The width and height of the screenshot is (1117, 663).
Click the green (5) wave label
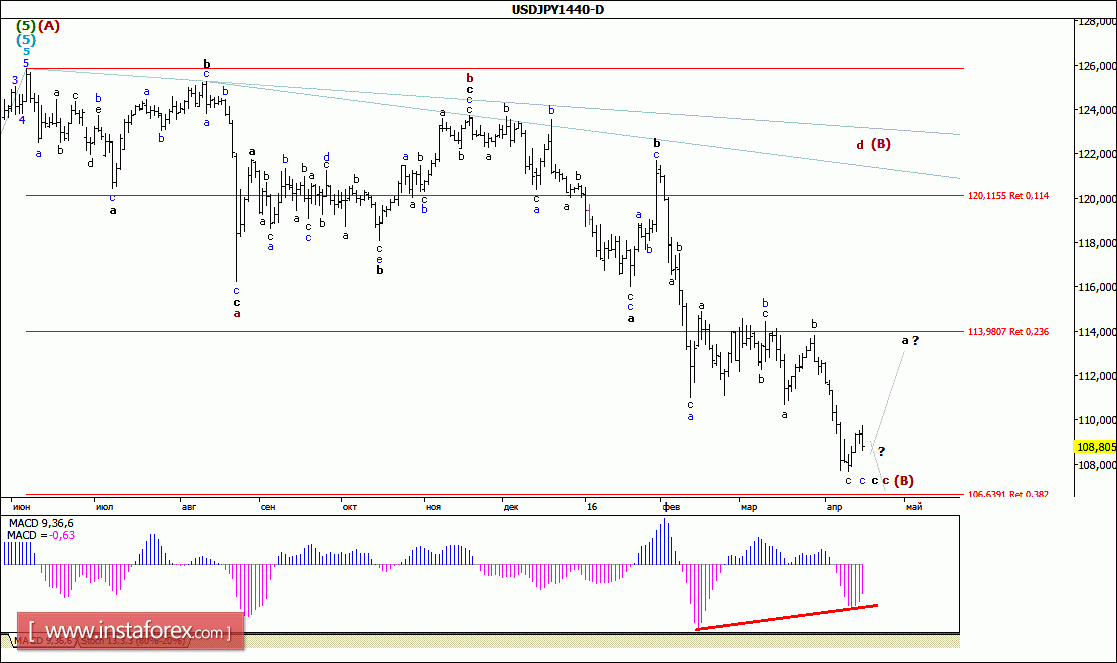pos(26,26)
